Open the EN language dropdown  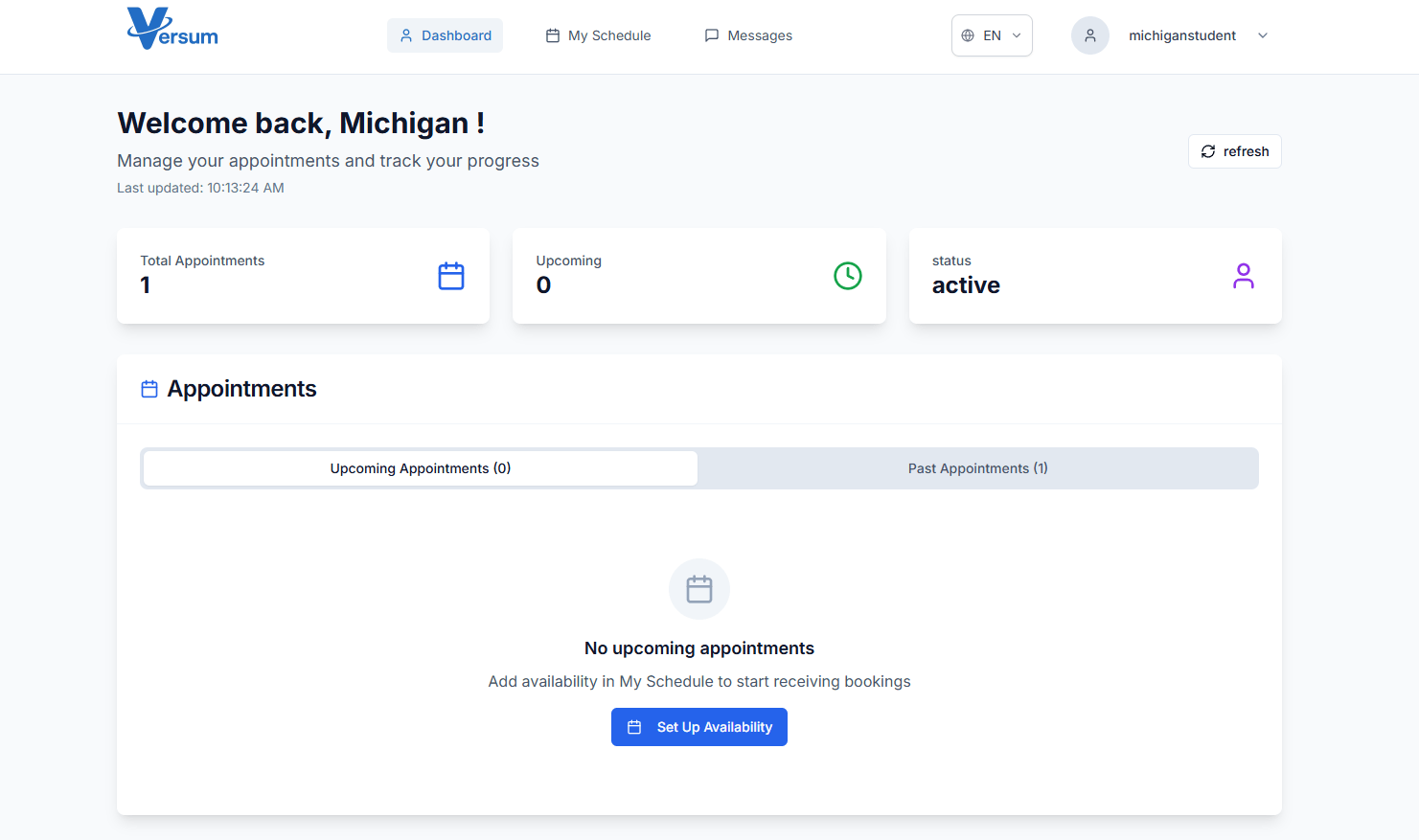click(992, 35)
